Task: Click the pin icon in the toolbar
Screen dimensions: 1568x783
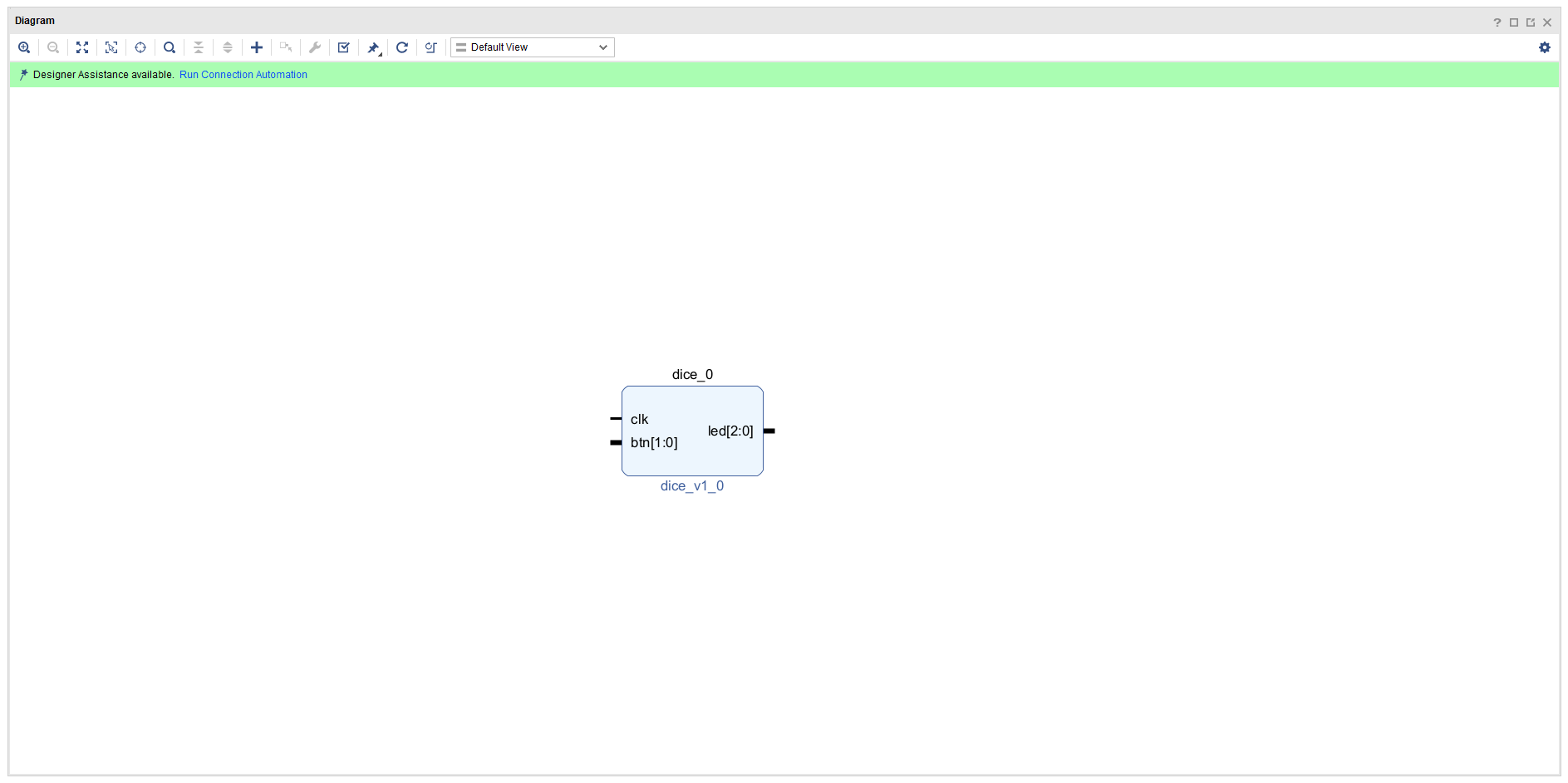Action: (x=374, y=47)
